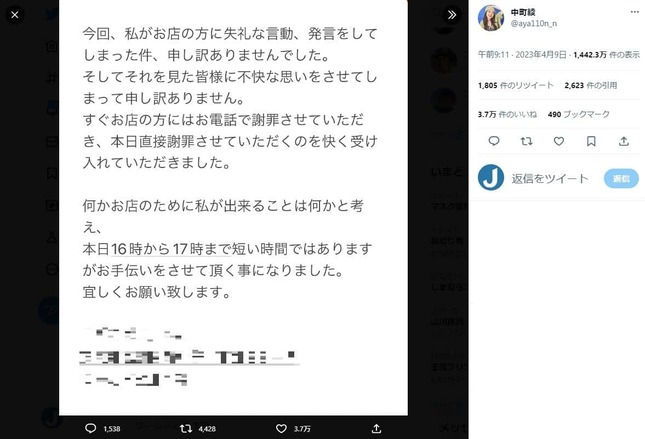Like the tweet with sidebar heart icon
Viewport: 645px width, 439px height.
tap(559, 141)
